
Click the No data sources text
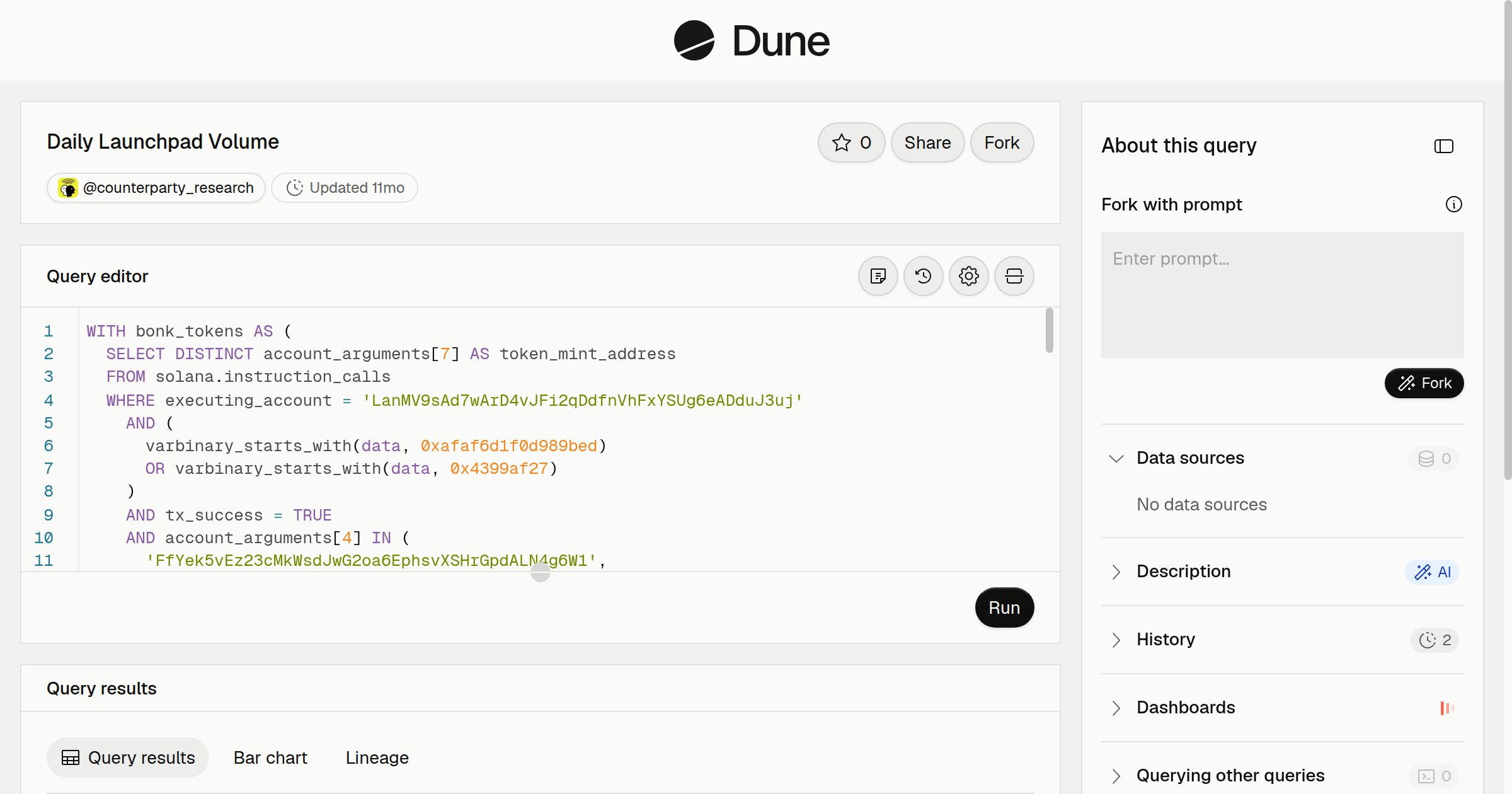click(x=1201, y=504)
